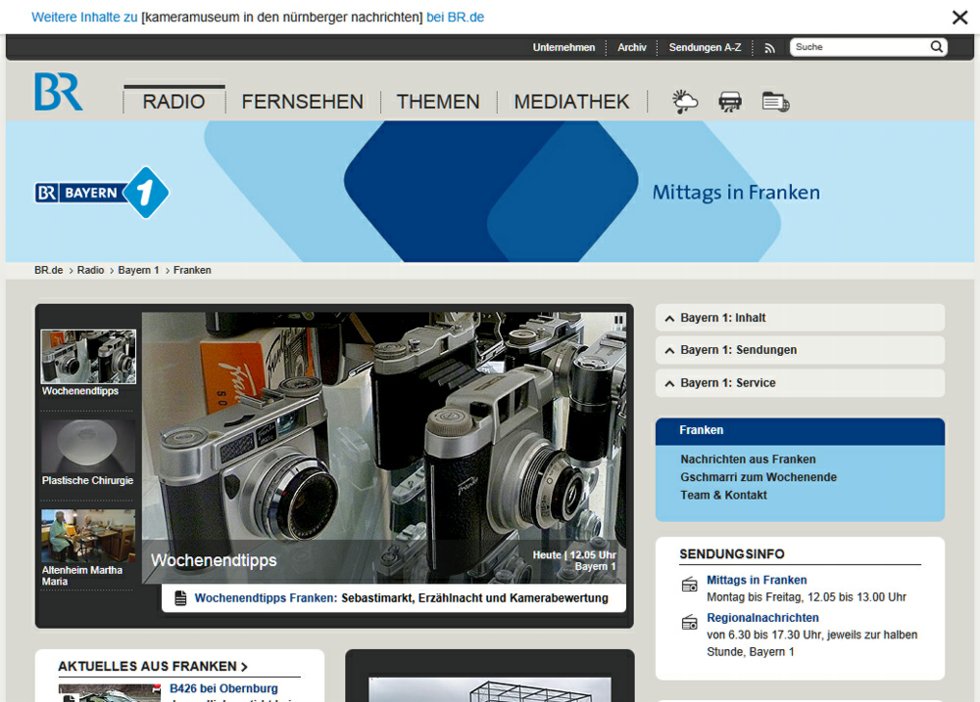Viewport: 980px width, 702px height.
Task: Open the weather icon
Action: (684, 101)
